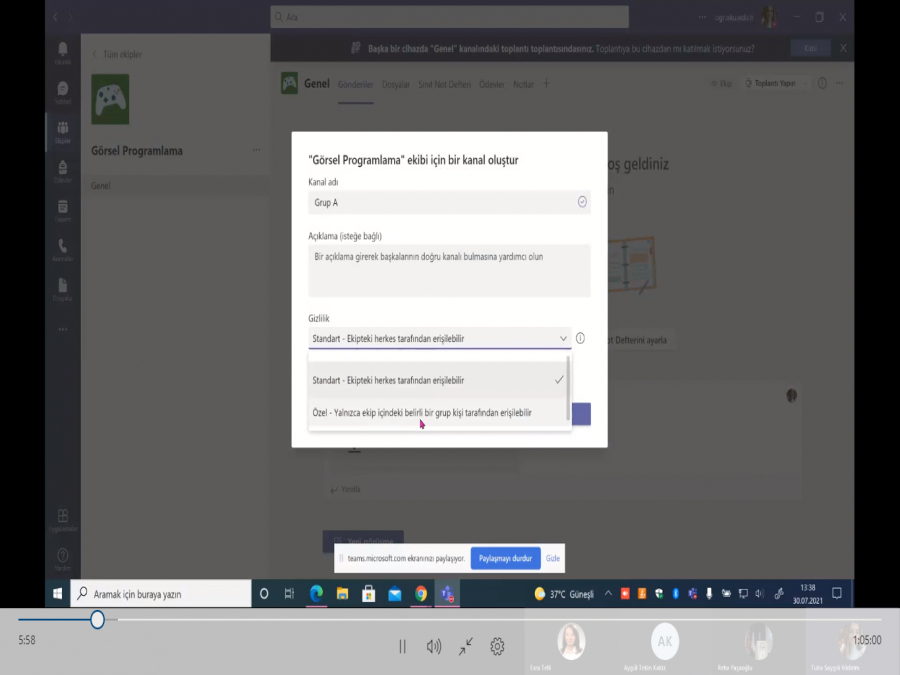This screenshot has width=900, height=675.
Task: Click the Teams Ara search box
Action: (x=449, y=17)
